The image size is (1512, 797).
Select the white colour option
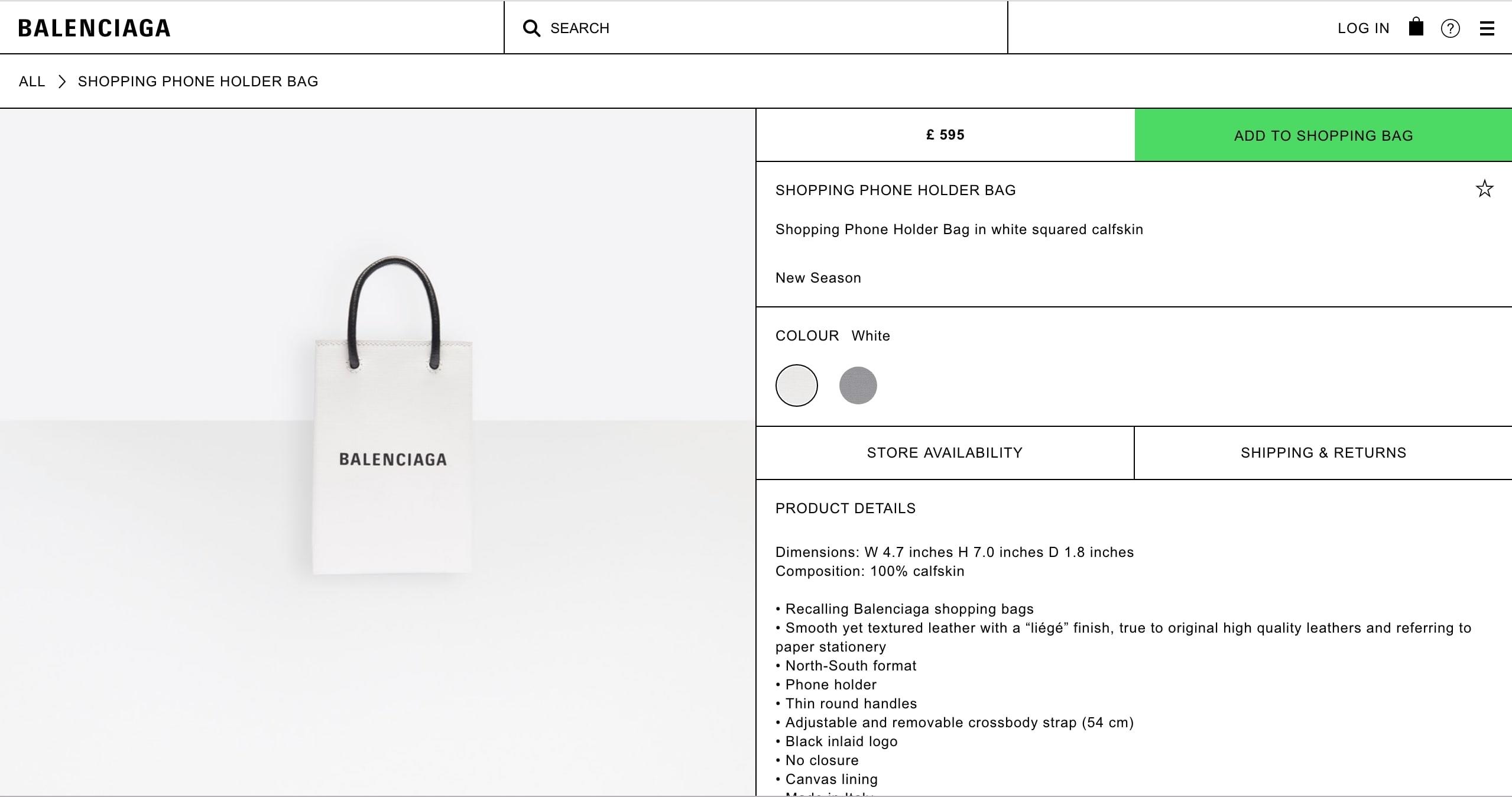click(x=796, y=385)
